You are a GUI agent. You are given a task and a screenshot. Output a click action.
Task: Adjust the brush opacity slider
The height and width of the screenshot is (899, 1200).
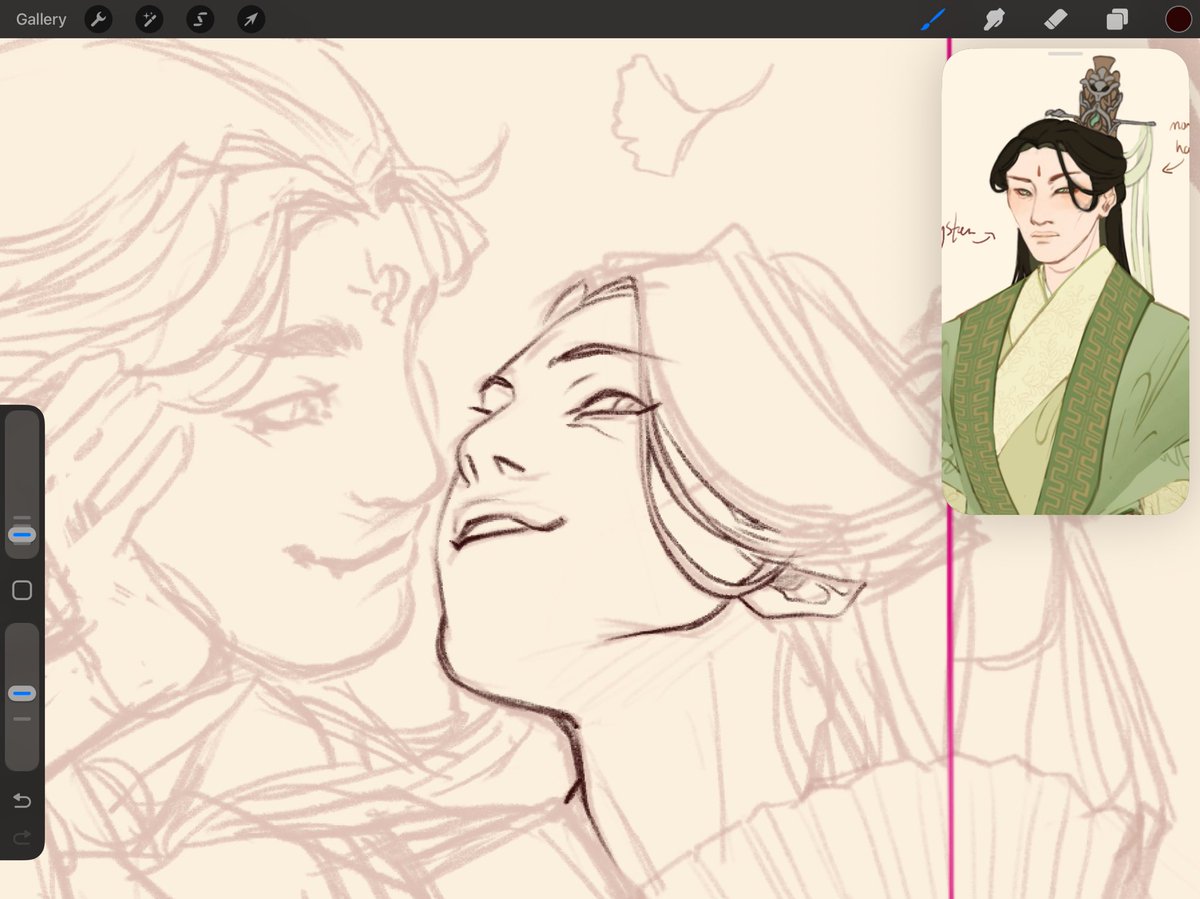21,692
